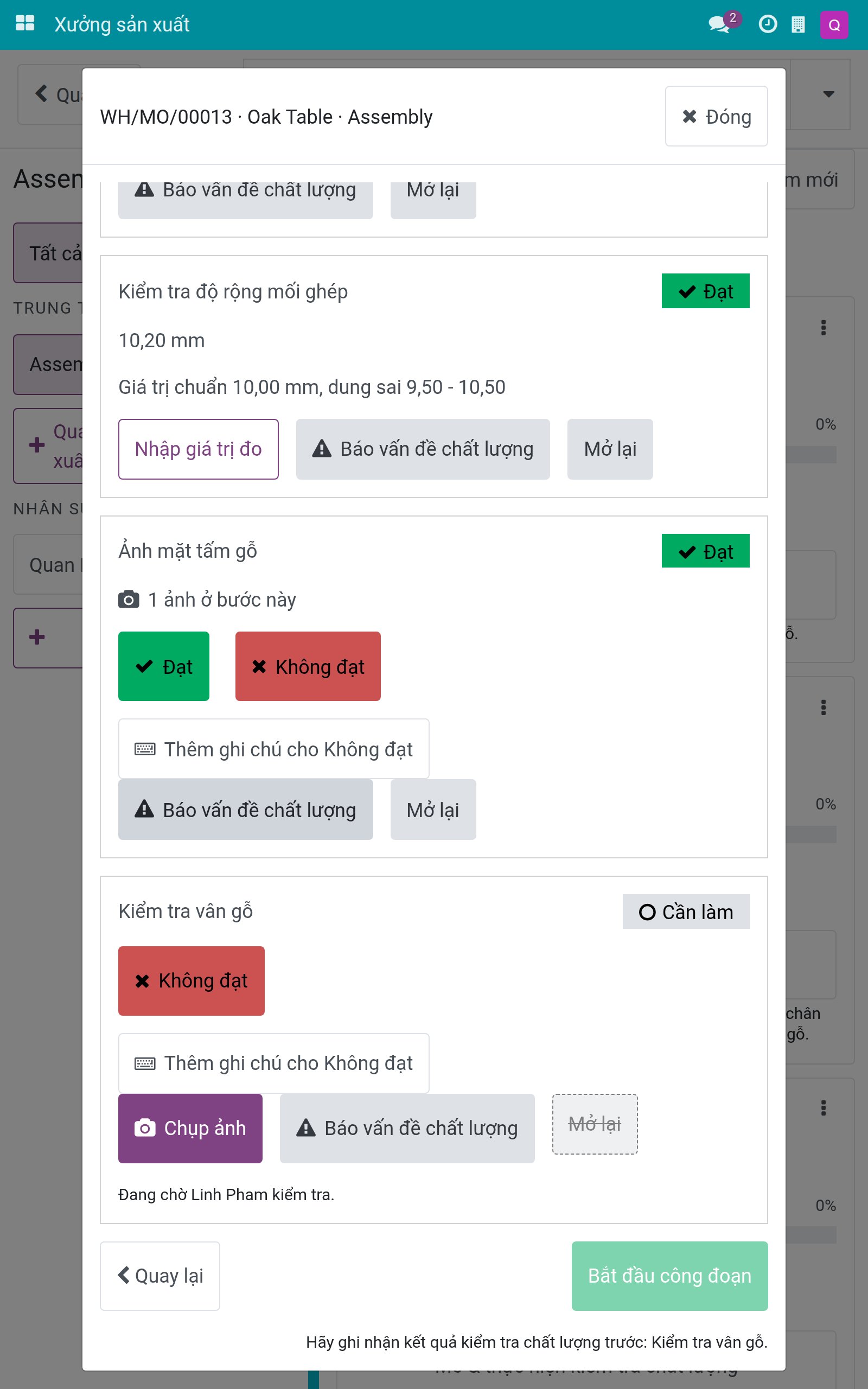Open the first work order's three-dot menu
Image resolution: width=868 pixels, height=1389 pixels.
point(823,327)
